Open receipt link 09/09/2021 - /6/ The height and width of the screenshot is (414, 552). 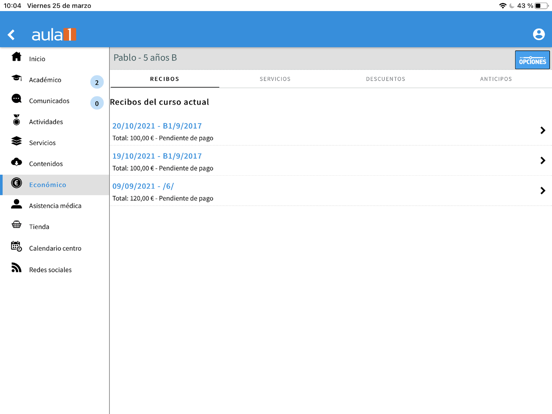pyautogui.click(x=143, y=186)
